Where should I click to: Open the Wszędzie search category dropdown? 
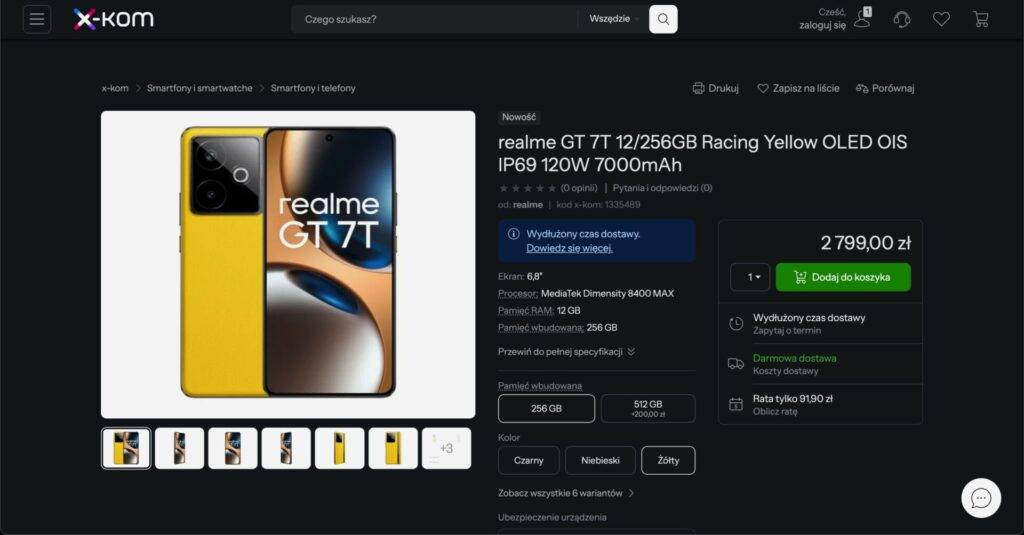coord(613,19)
